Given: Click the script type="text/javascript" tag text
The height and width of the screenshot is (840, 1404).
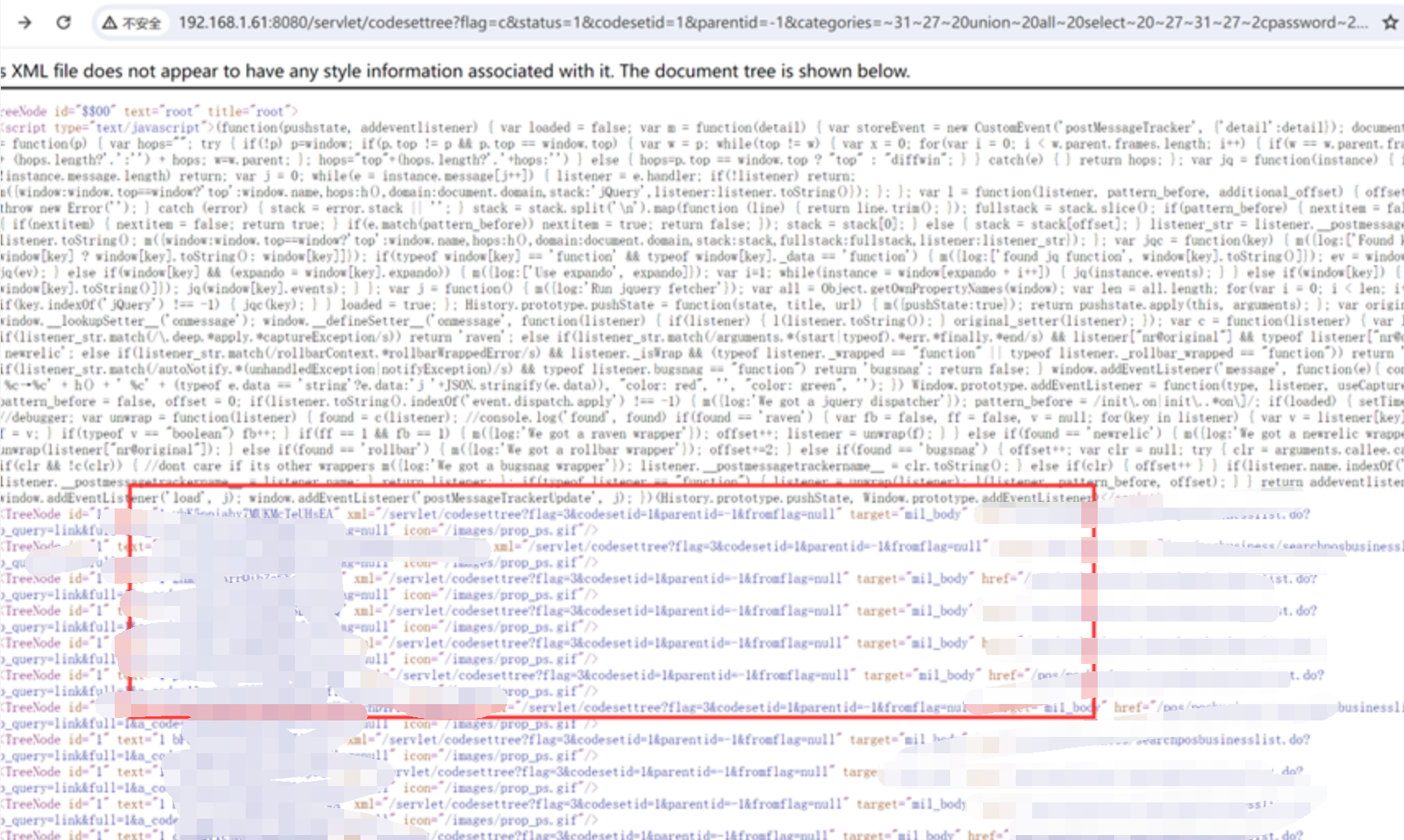Looking at the screenshot, I should [106, 128].
